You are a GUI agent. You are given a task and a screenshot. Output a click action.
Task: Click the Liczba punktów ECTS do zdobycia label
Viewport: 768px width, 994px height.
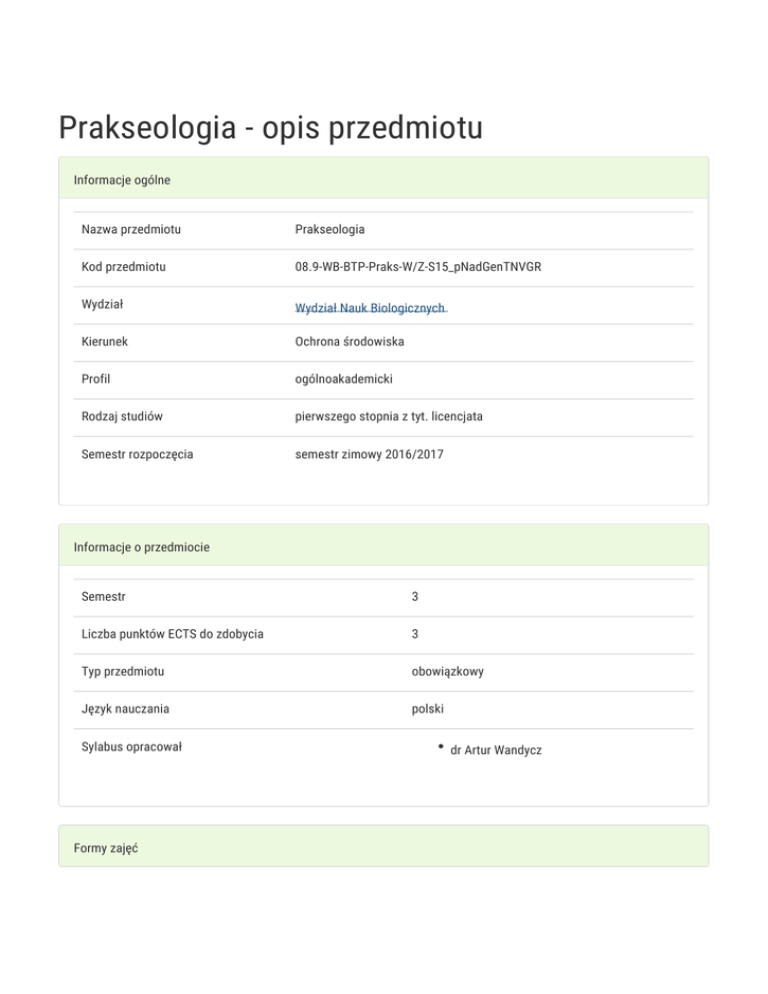point(173,634)
